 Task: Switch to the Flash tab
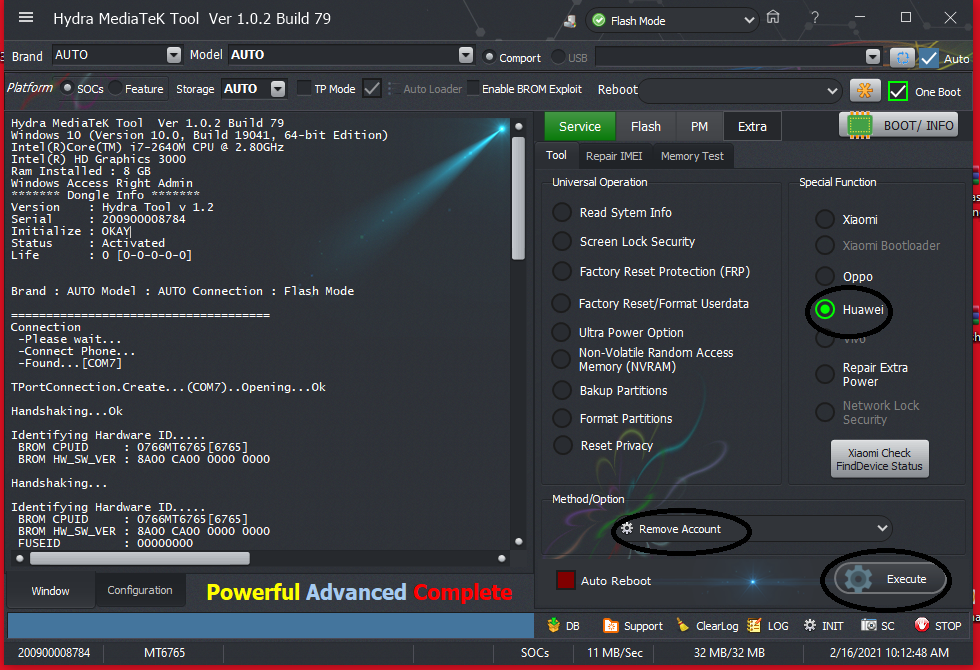click(646, 126)
